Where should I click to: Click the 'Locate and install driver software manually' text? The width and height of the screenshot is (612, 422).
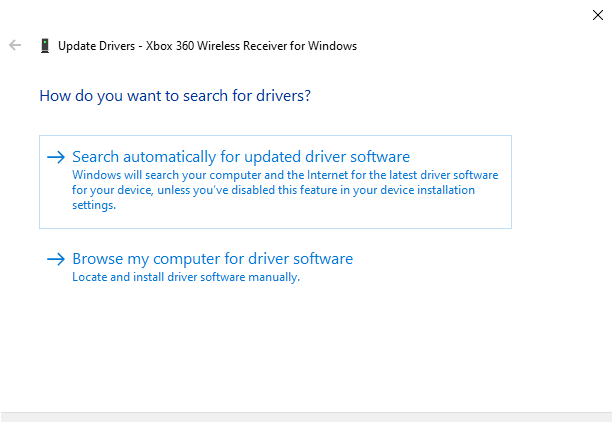[x=186, y=277]
